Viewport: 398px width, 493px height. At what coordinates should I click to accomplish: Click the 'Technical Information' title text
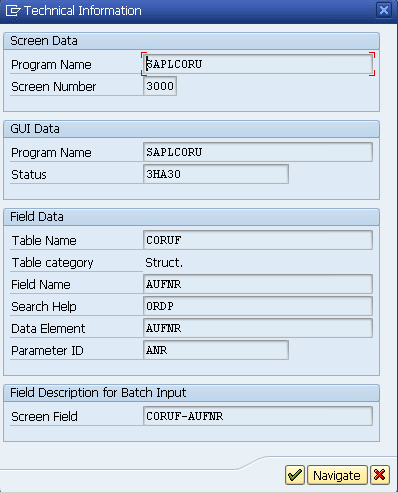pos(83,11)
